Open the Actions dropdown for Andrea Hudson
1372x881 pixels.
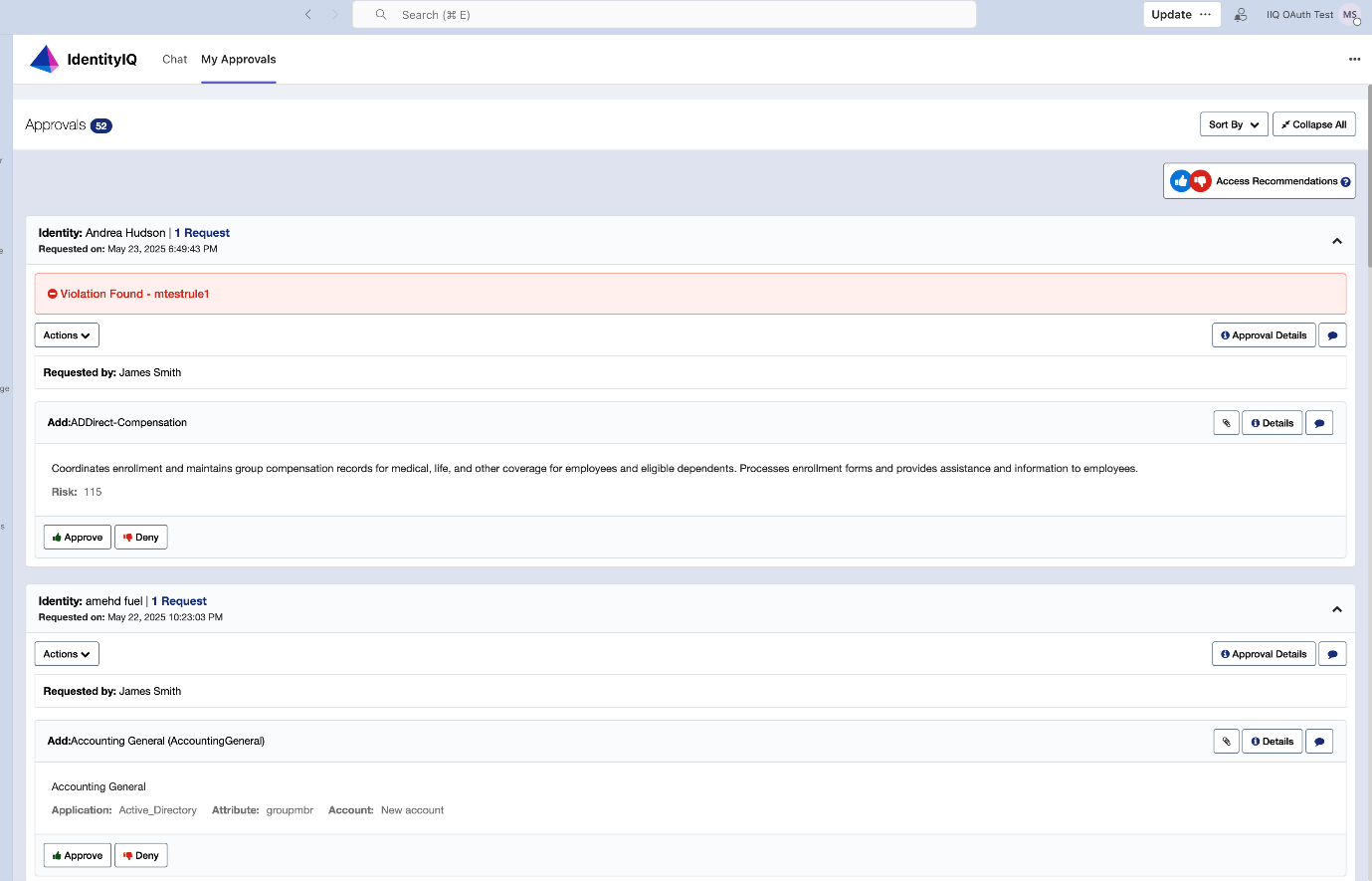66,334
